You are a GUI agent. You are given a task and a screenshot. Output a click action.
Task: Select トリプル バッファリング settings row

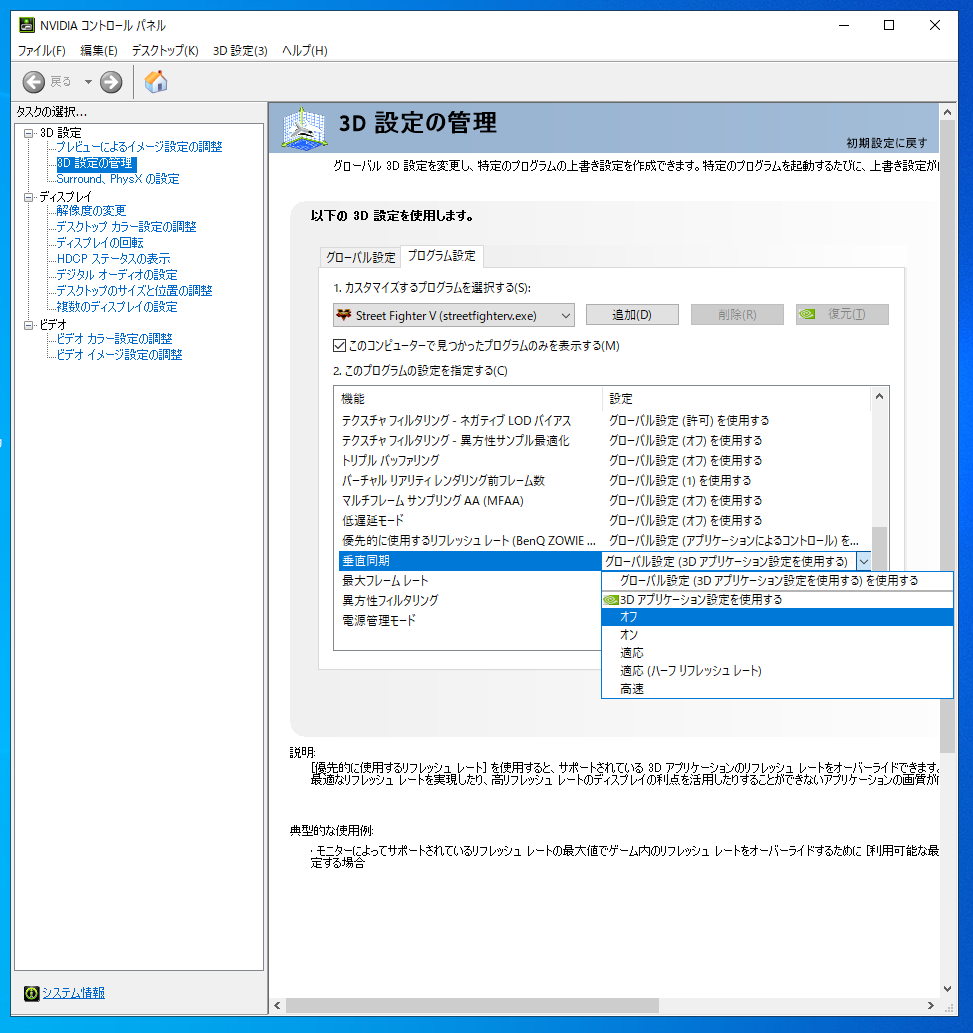click(603, 461)
